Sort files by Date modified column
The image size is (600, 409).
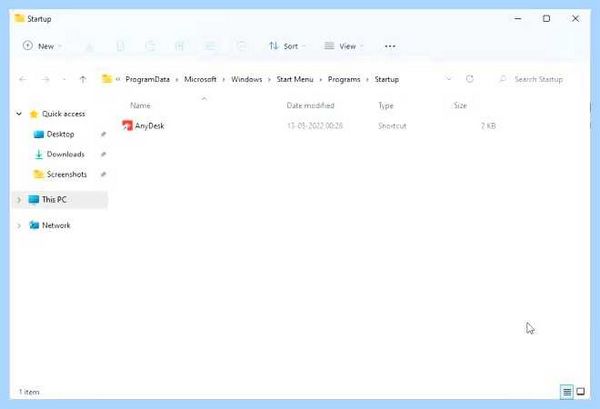[x=310, y=105]
